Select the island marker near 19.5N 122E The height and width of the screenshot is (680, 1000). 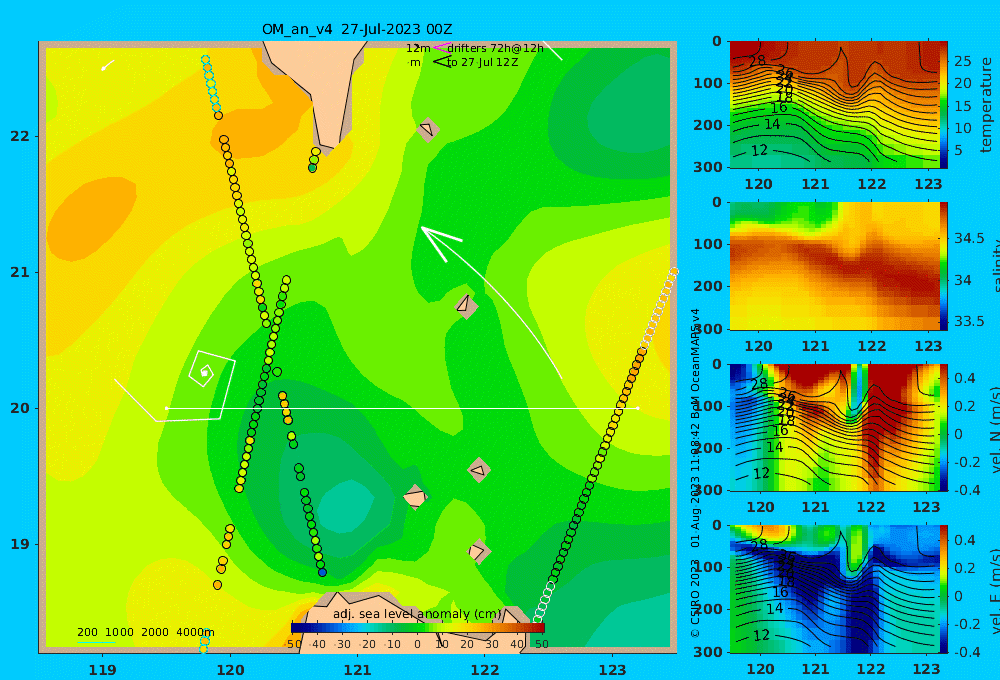[479, 471]
